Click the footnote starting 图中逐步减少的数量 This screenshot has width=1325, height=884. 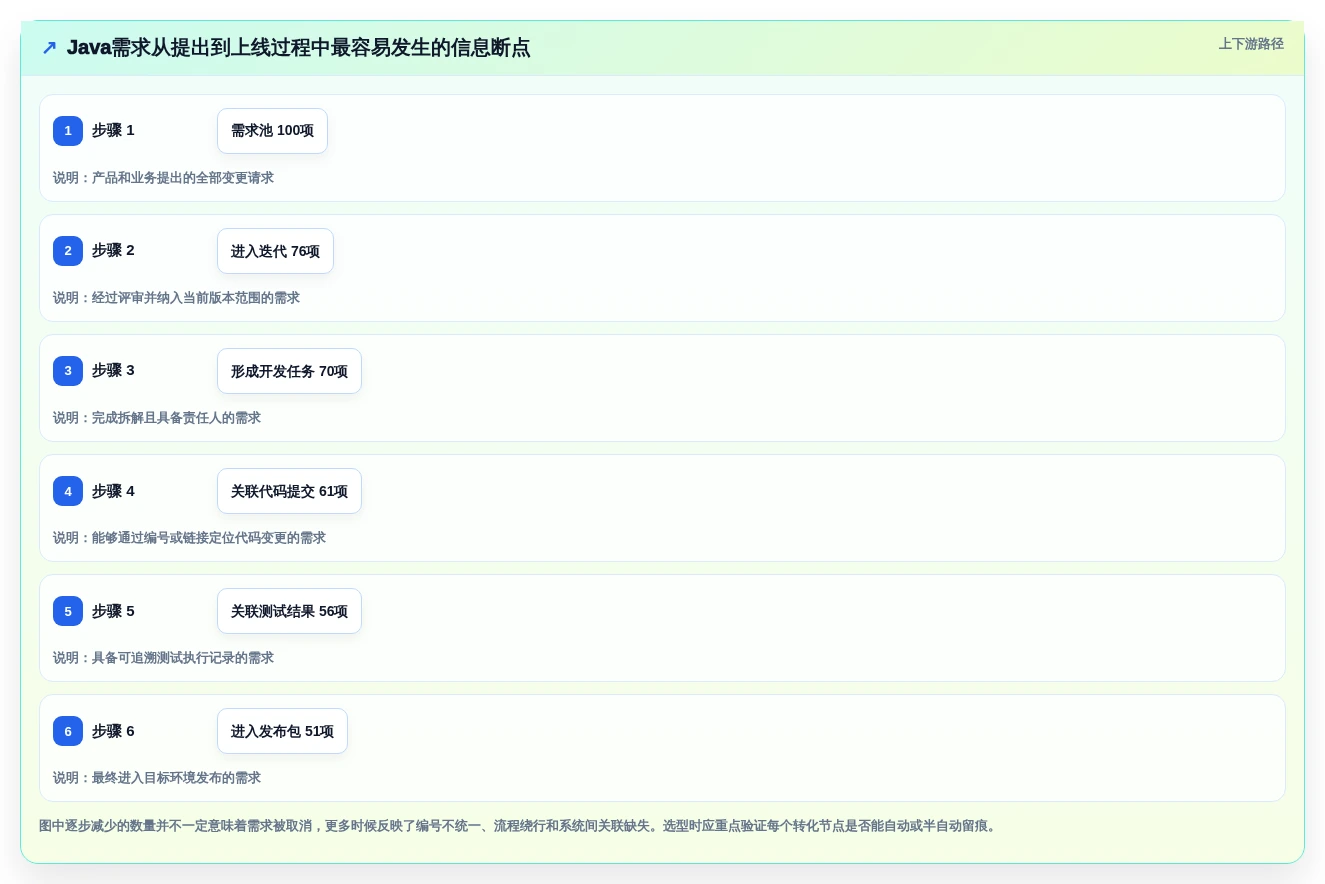click(520, 826)
